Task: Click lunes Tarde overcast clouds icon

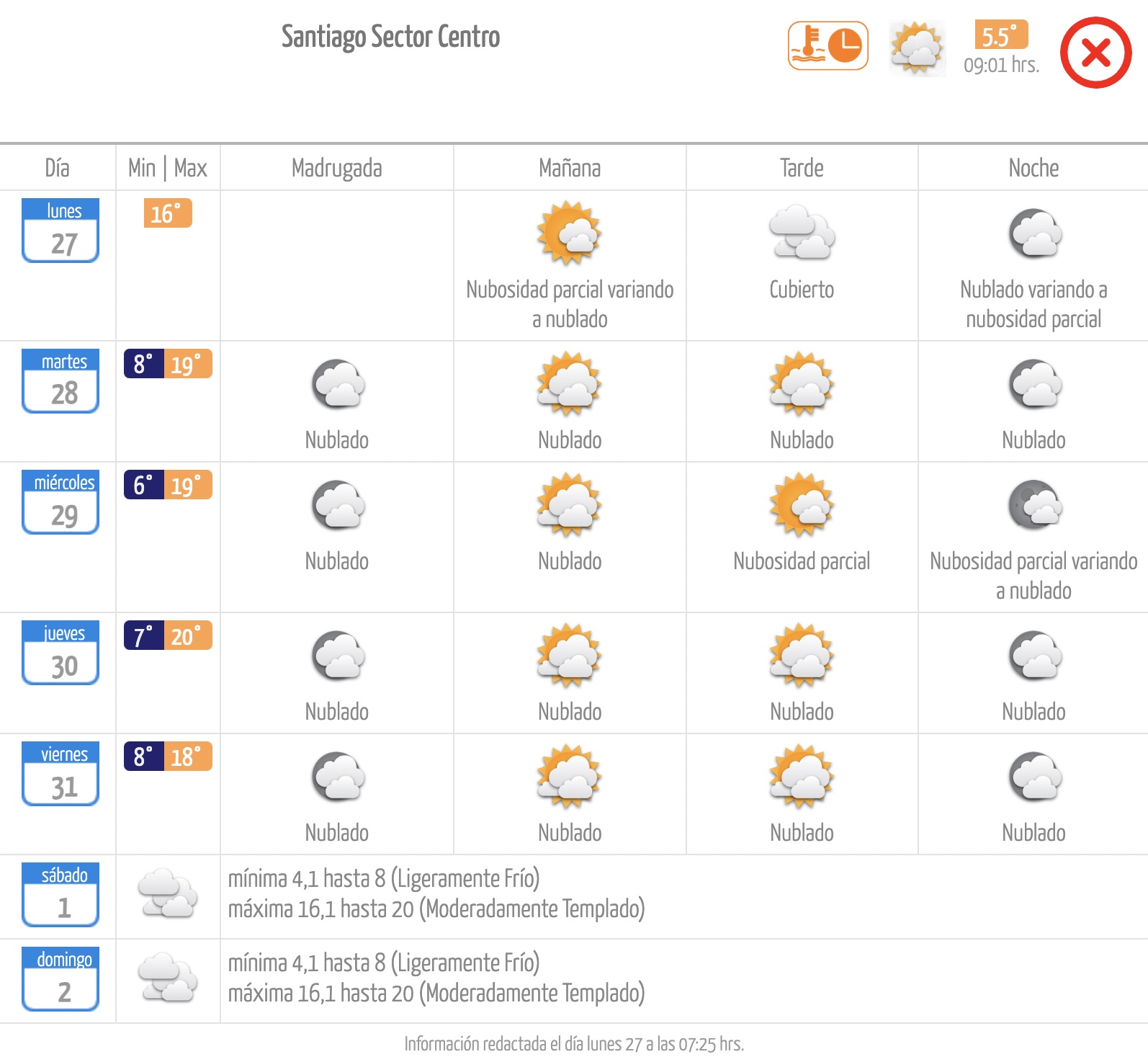Action: [x=802, y=232]
